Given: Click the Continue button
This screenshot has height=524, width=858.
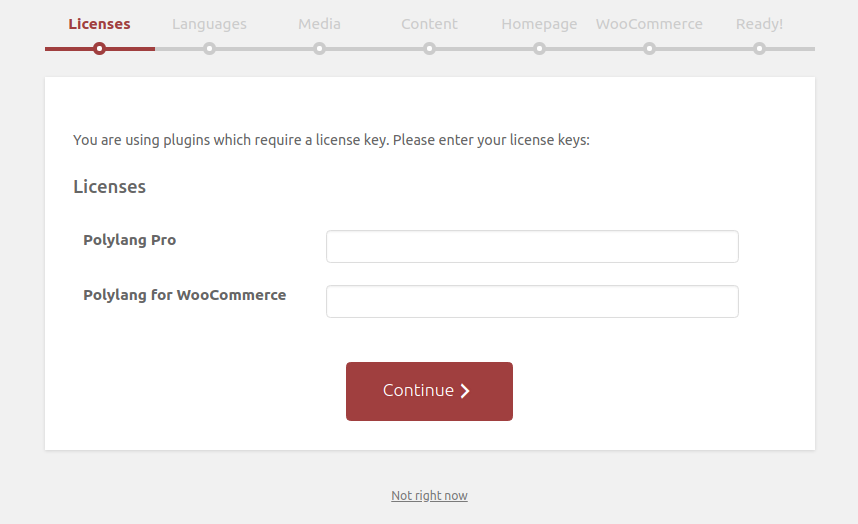Looking at the screenshot, I should [429, 391].
